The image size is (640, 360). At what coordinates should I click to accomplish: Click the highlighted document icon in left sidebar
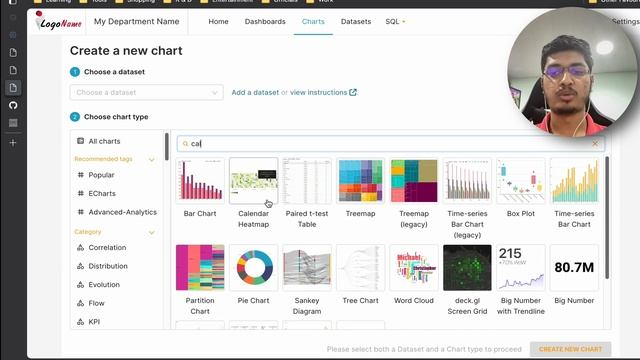click(x=13, y=88)
